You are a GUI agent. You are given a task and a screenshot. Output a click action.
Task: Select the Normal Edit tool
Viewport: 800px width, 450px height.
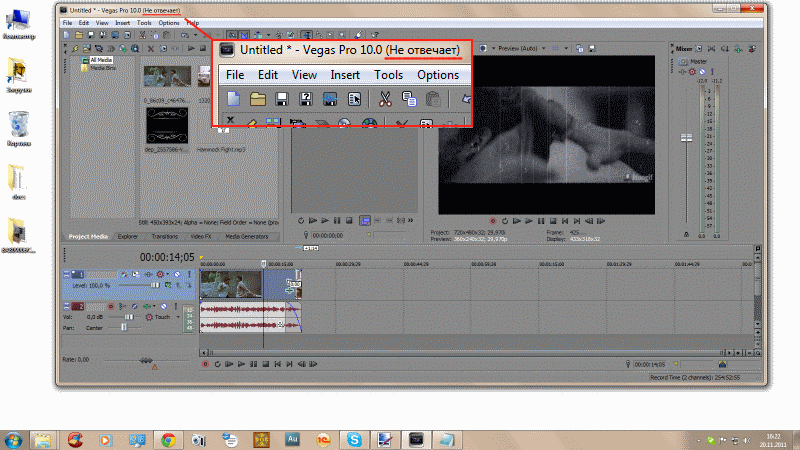pos(306,35)
